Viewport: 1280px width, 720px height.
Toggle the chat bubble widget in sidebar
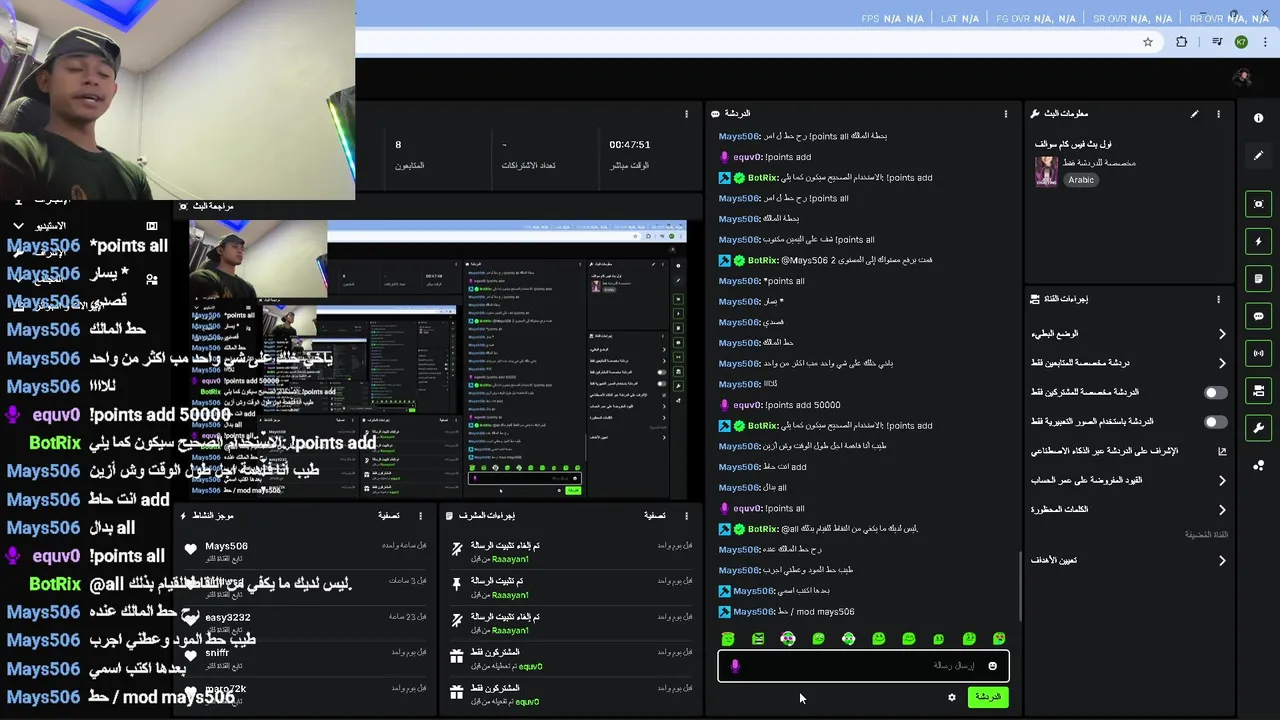click(x=1258, y=316)
